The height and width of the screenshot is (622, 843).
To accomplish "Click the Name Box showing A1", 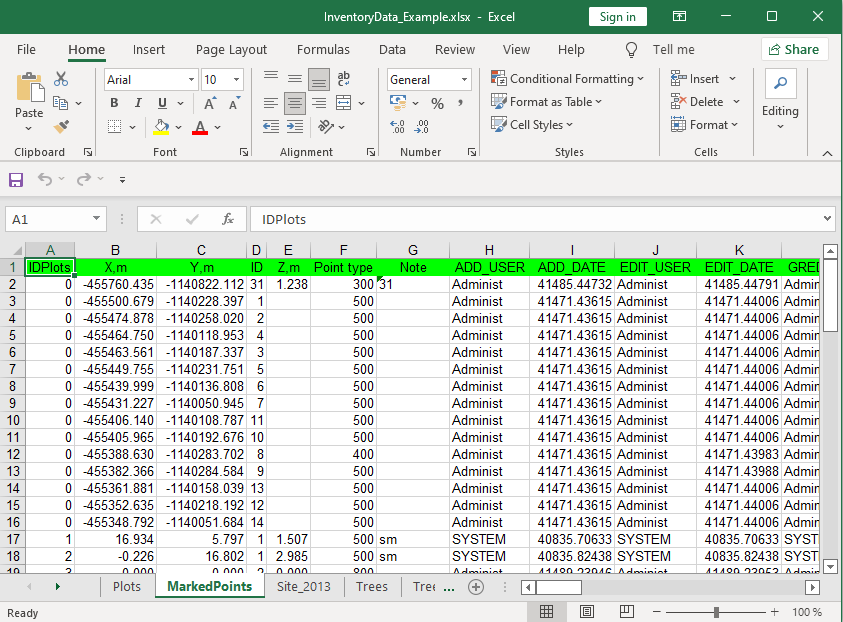I will 48,219.
